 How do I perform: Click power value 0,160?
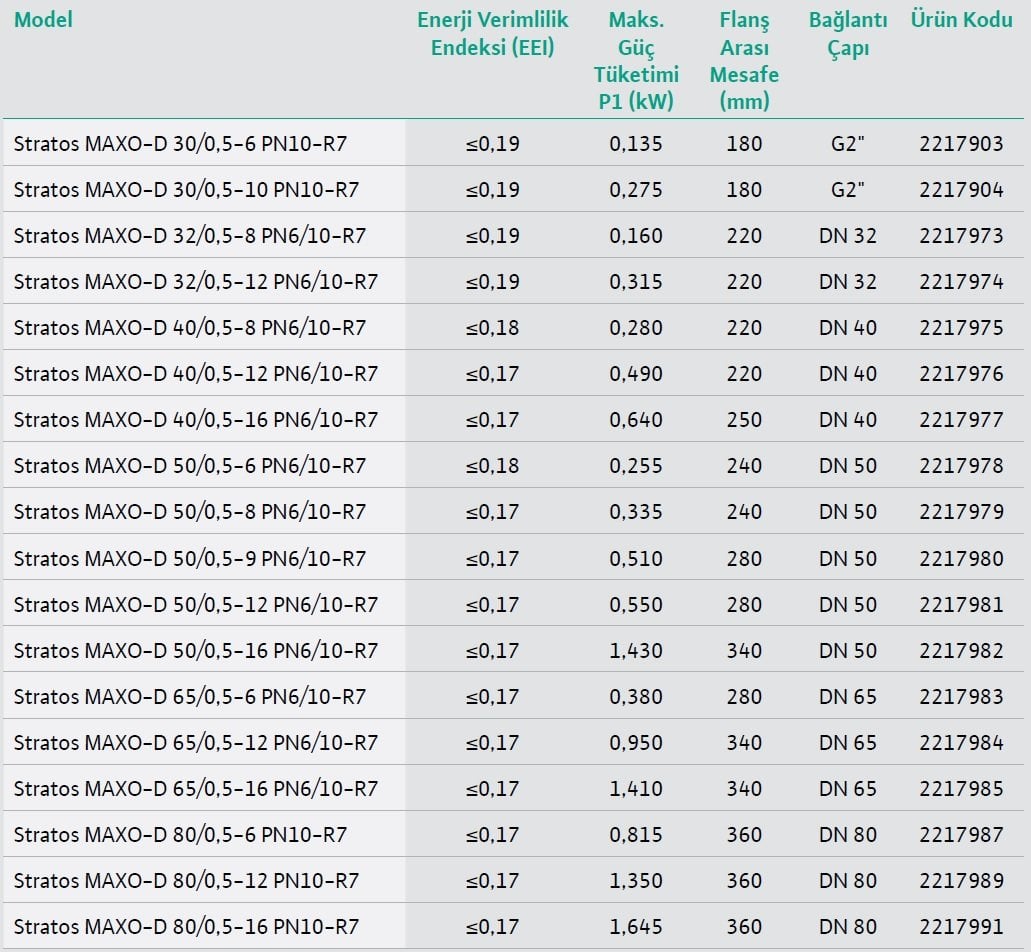636,235
